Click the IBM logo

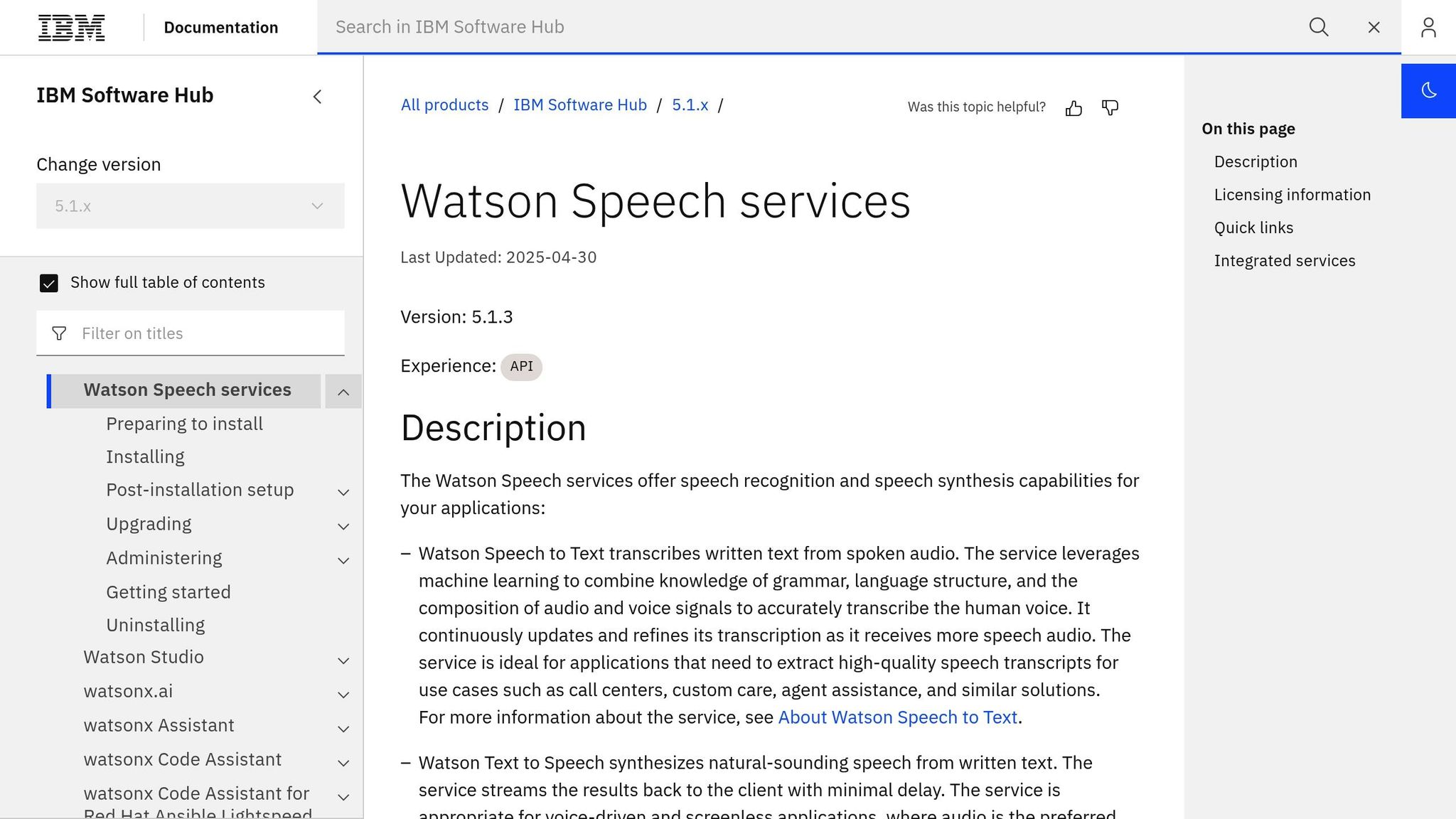(71, 28)
